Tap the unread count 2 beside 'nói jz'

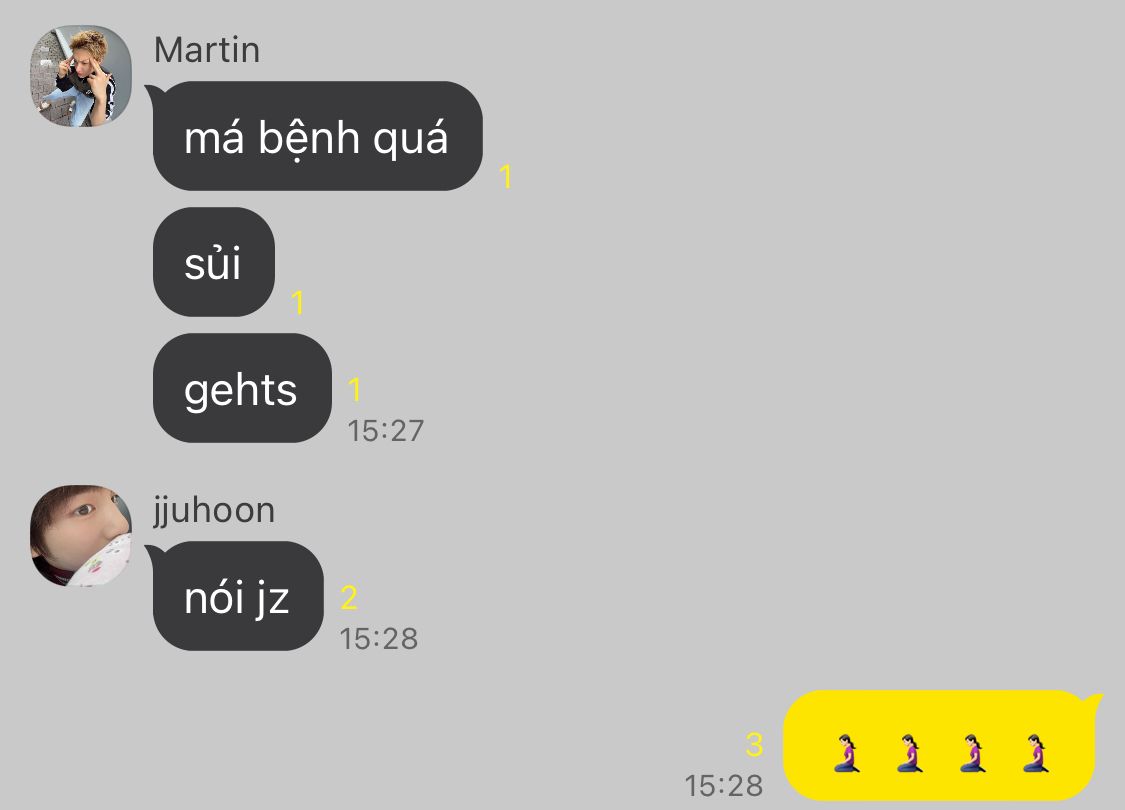(x=349, y=598)
